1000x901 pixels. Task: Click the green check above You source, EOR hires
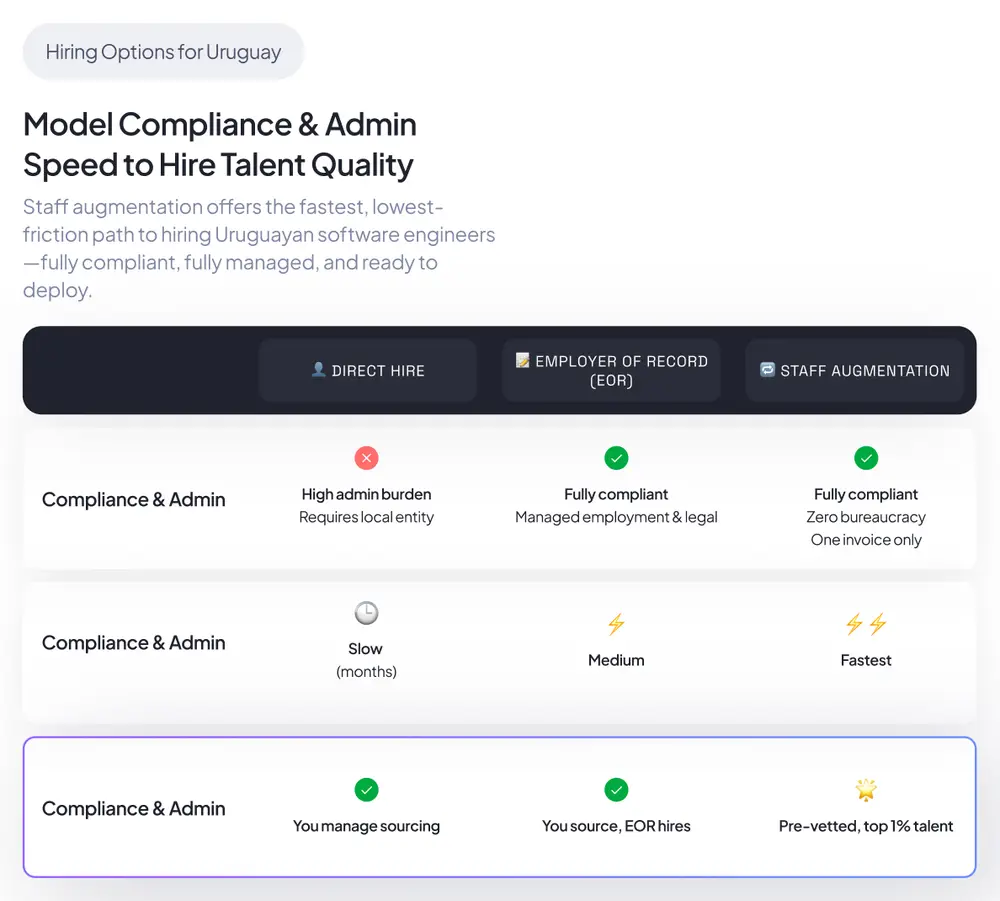tap(616, 789)
